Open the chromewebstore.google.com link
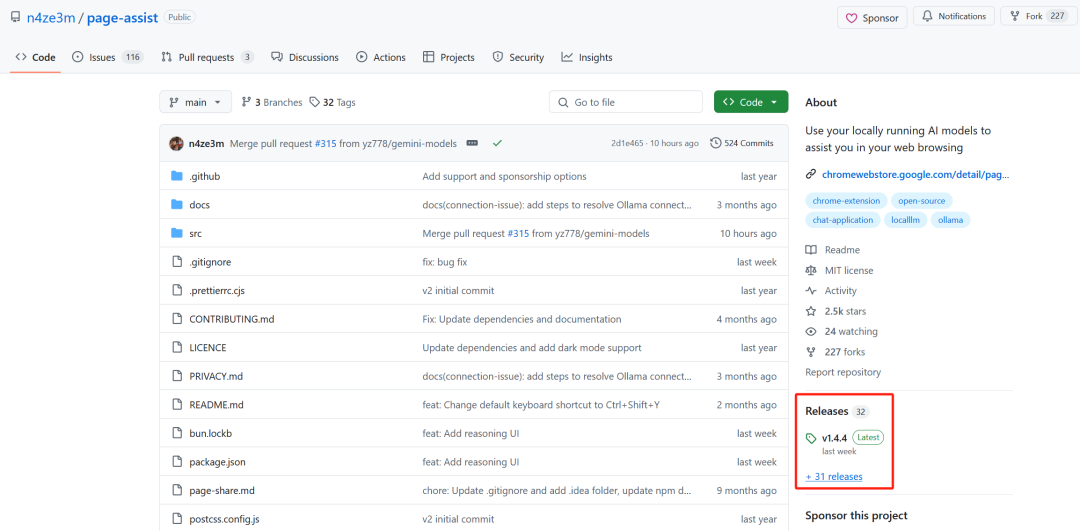The width and height of the screenshot is (1080, 531). click(915, 174)
